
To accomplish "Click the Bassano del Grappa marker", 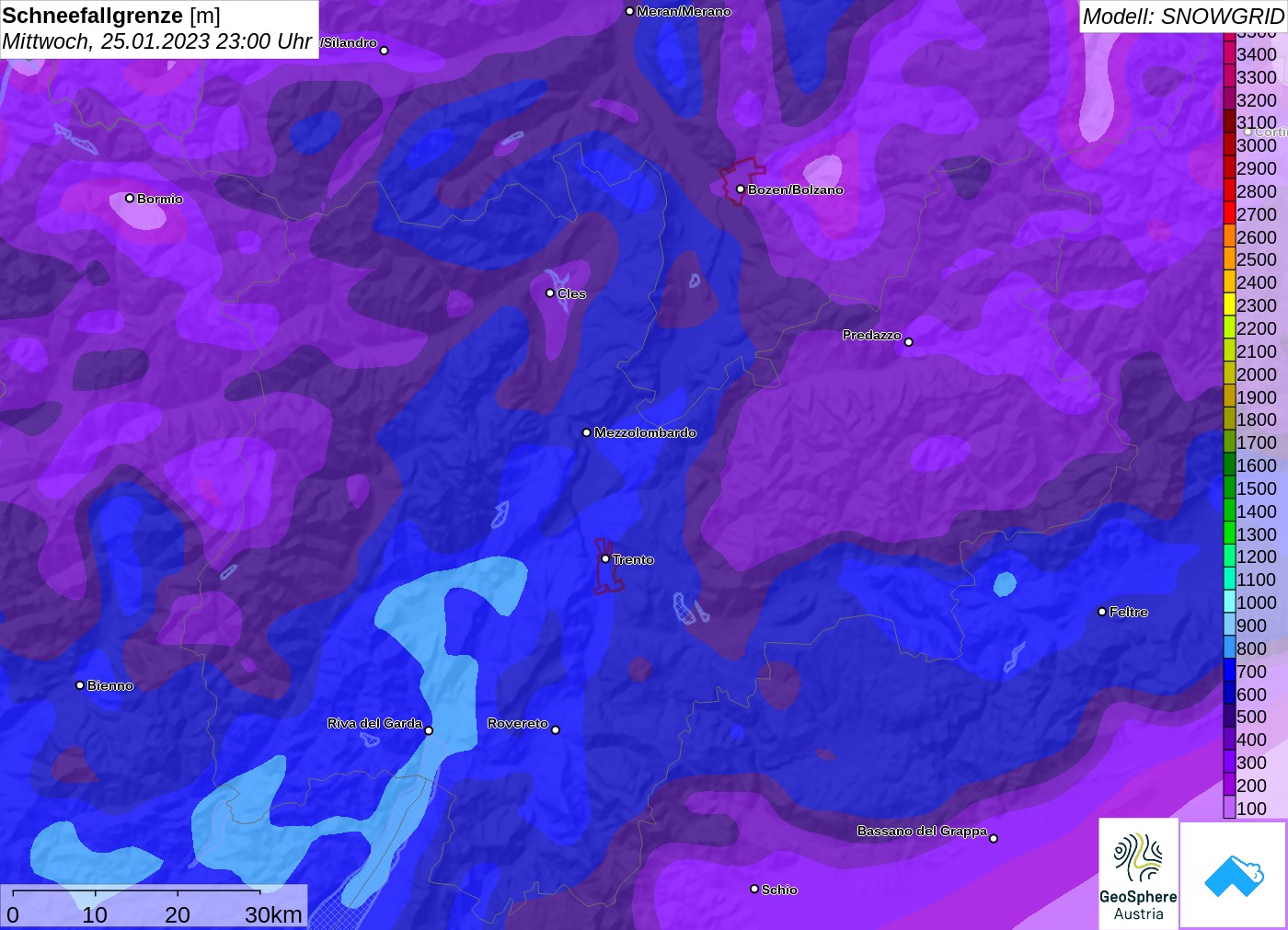I will pos(994,838).
